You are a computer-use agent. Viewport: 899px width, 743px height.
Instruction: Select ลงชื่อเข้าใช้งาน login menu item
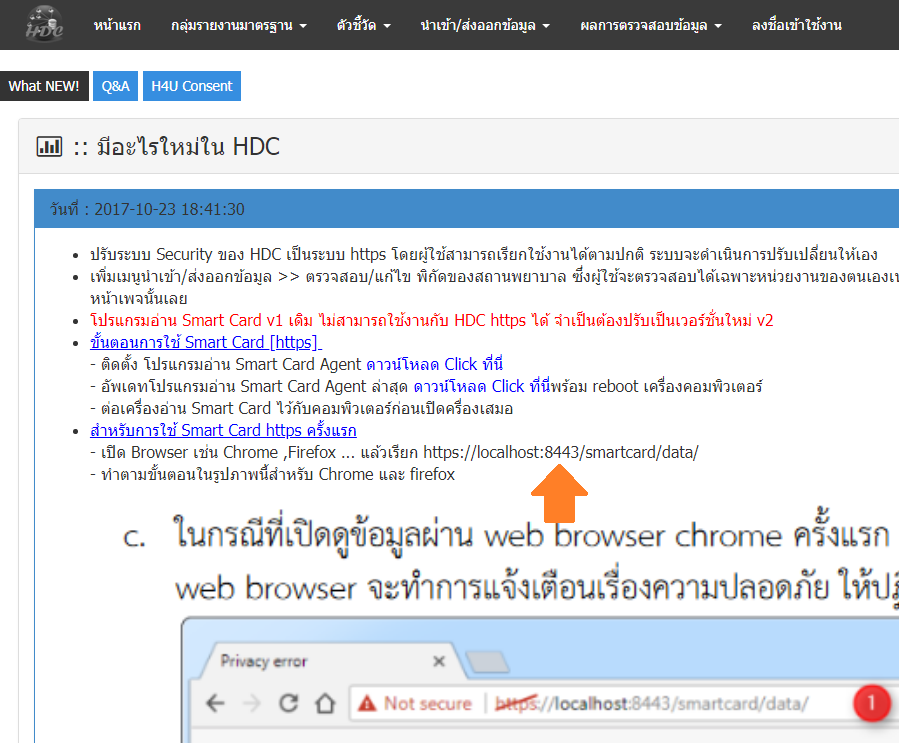799,25
